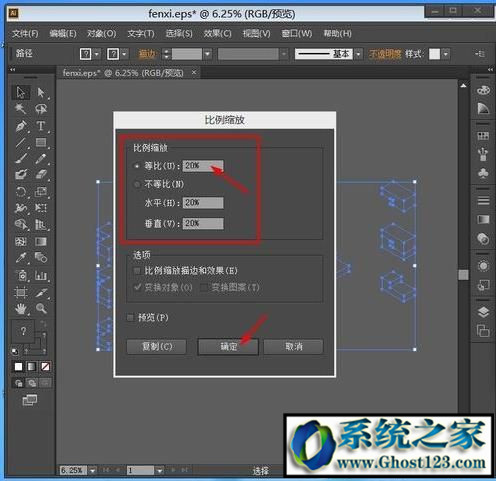Open the 6.25% zoom level dropdown
This screenshot has width=496, height=481.
(x=92, y=470)
